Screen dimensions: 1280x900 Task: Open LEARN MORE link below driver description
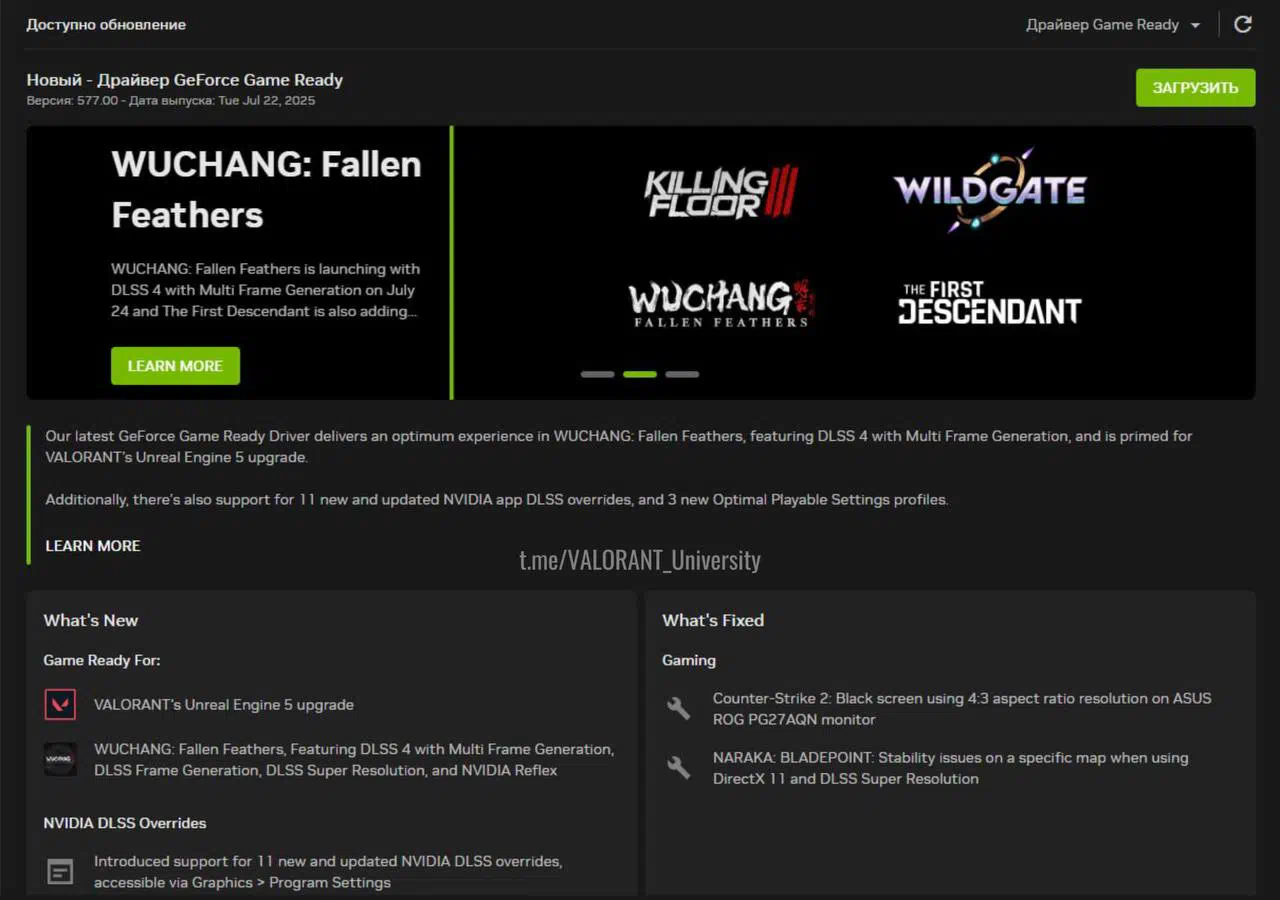pos(93,546)
